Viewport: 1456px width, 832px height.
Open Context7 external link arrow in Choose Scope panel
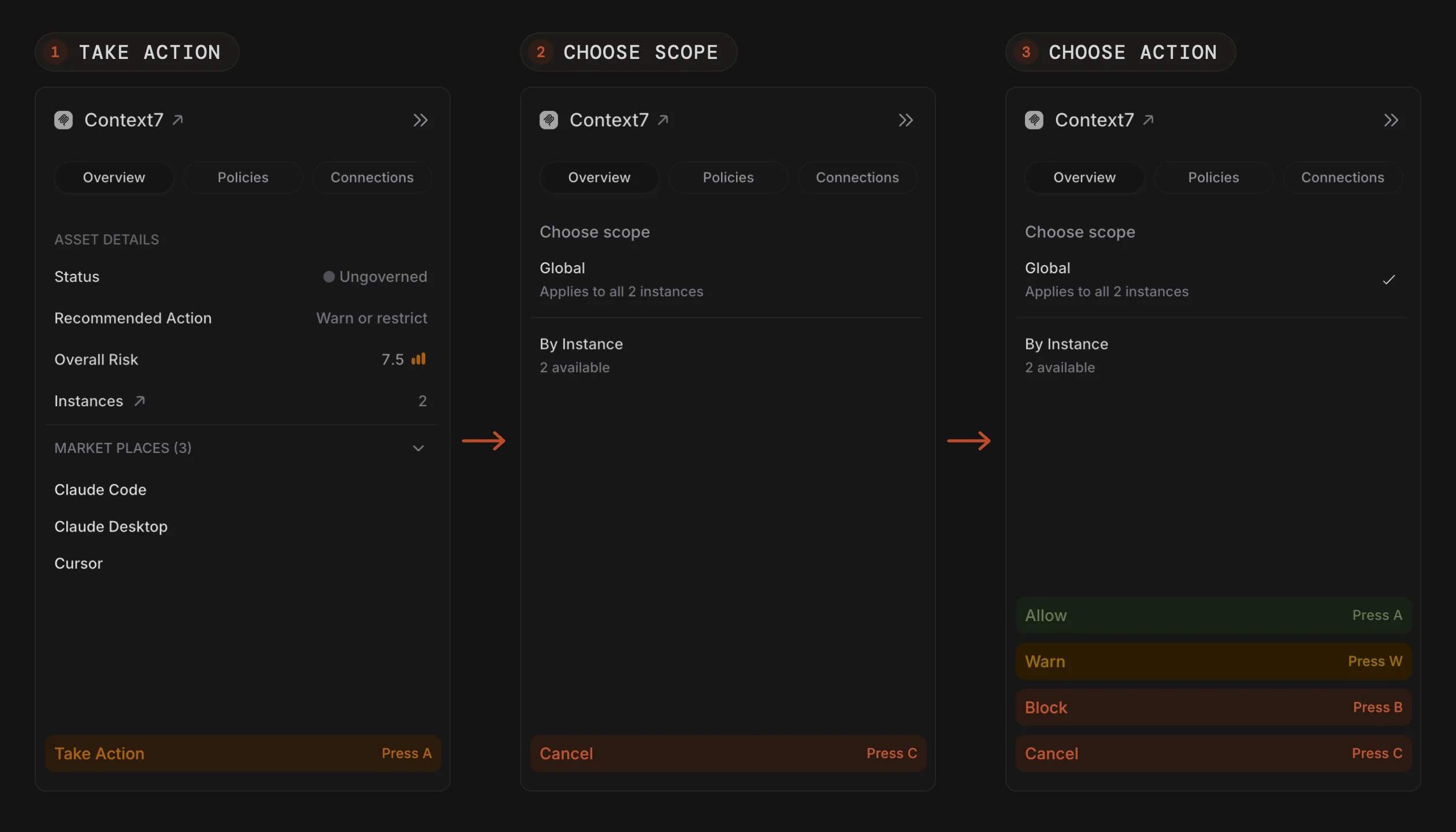pos(663,120)
